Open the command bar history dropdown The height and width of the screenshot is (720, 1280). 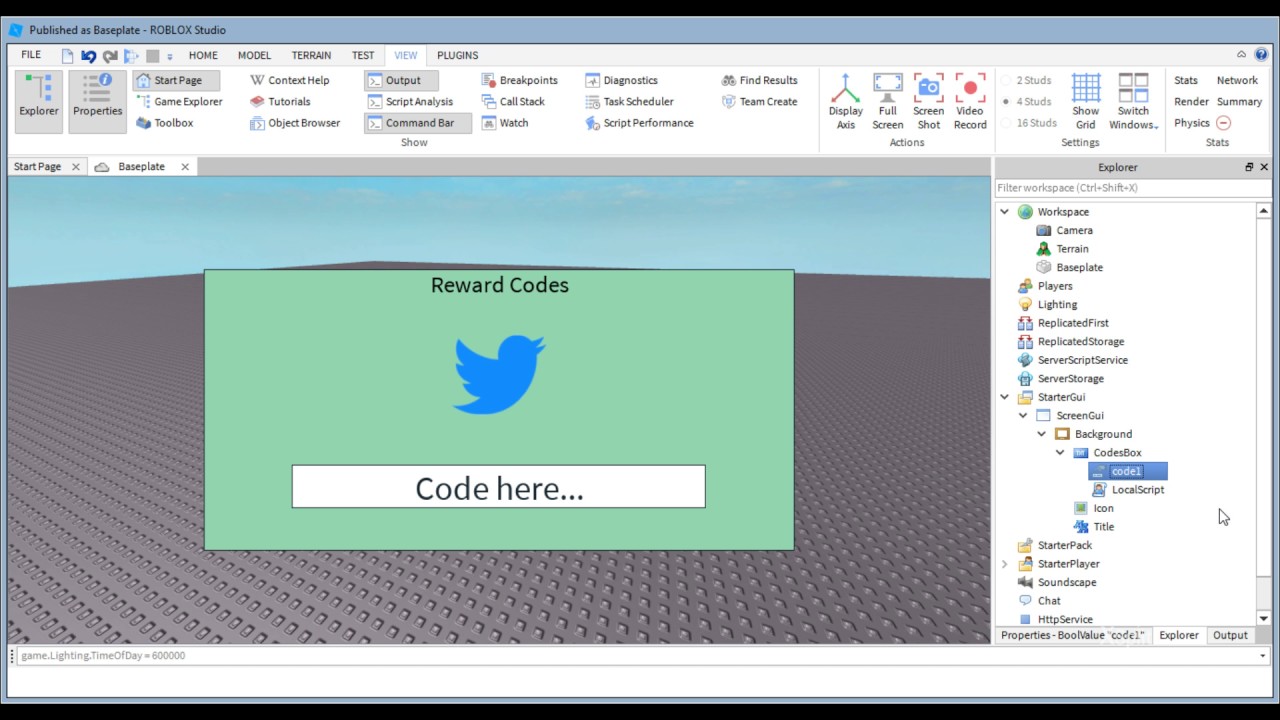1262,656
